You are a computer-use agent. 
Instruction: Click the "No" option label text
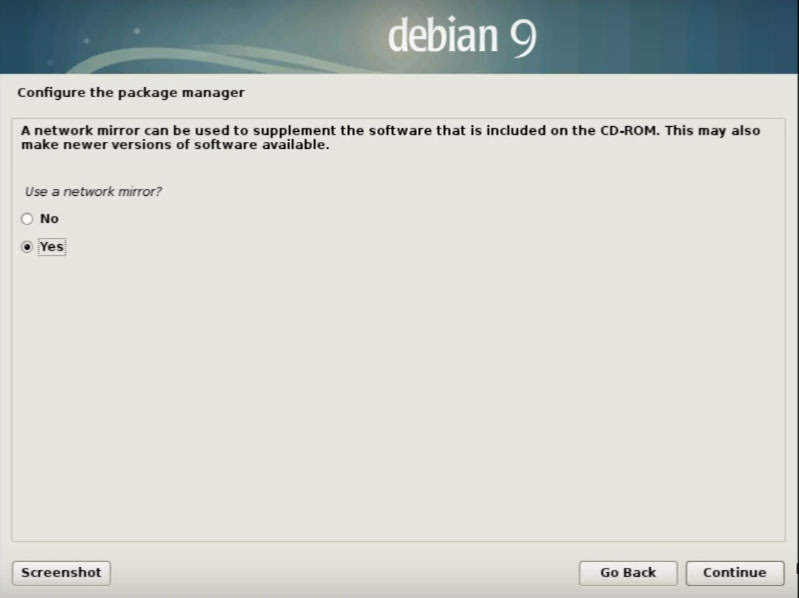[x=49, y=219]
